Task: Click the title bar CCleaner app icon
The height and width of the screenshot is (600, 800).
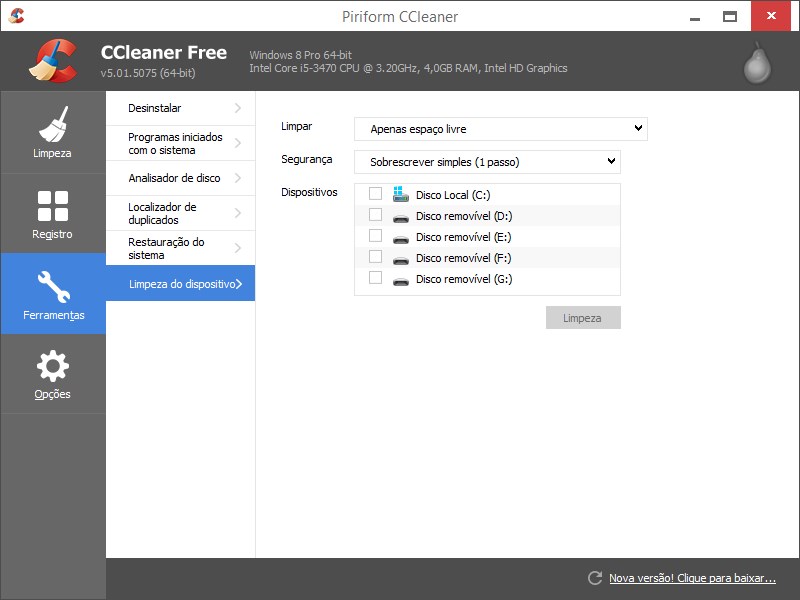Action: pyautogui.click(x=16, y=16)
